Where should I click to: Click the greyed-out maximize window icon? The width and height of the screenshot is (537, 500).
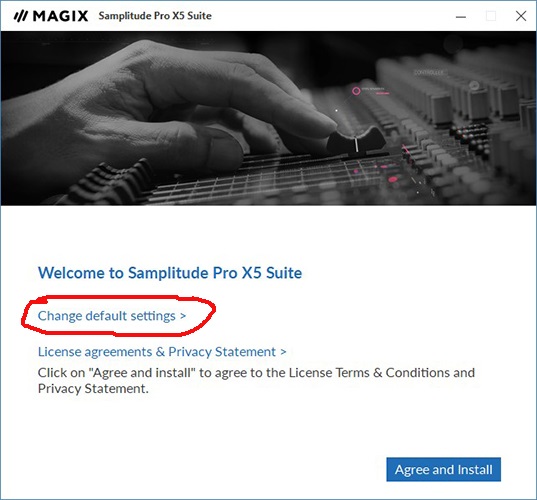point(491,16)
